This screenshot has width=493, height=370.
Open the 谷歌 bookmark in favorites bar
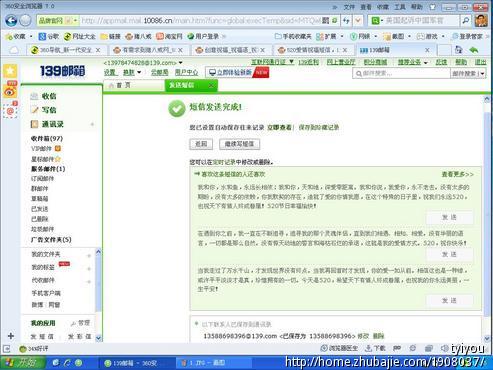pos(49,36)
